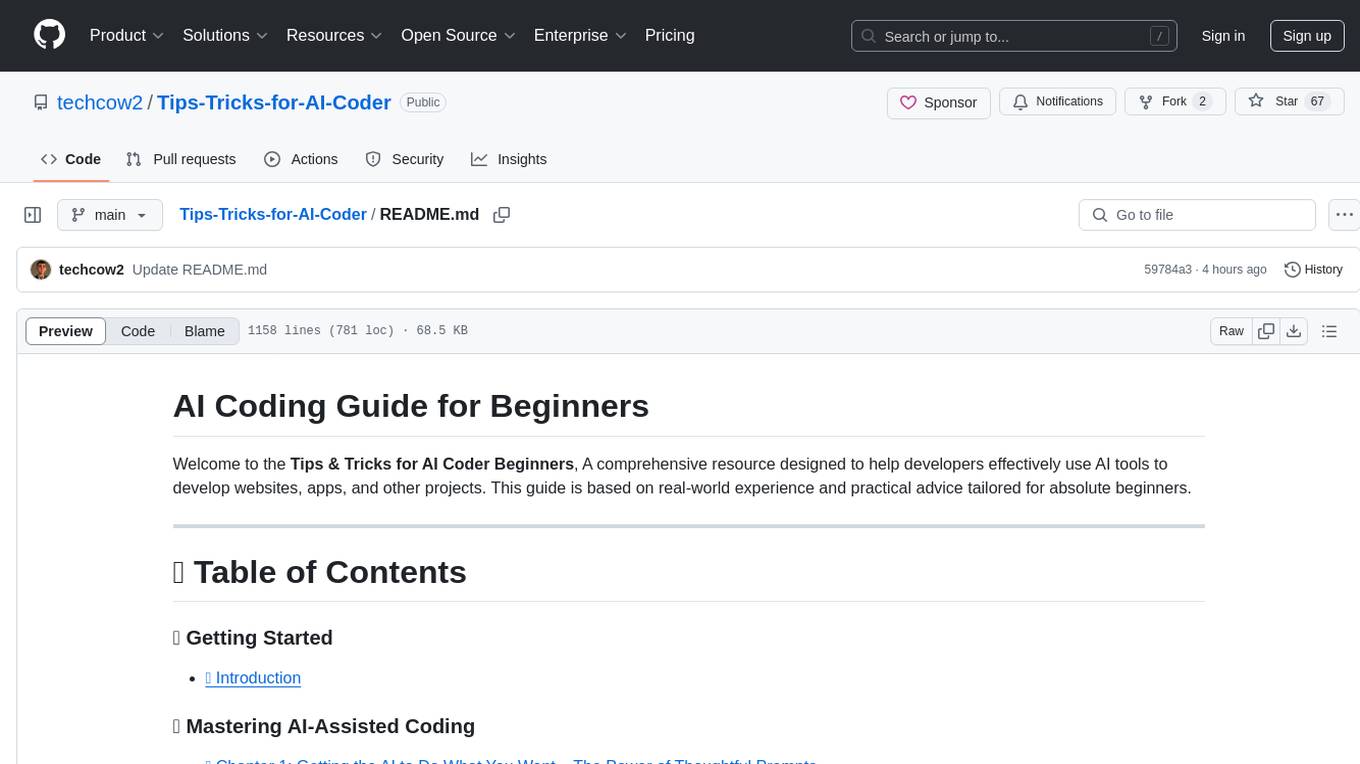
Task: Expand the Resources menu
Action: [334, 35]
